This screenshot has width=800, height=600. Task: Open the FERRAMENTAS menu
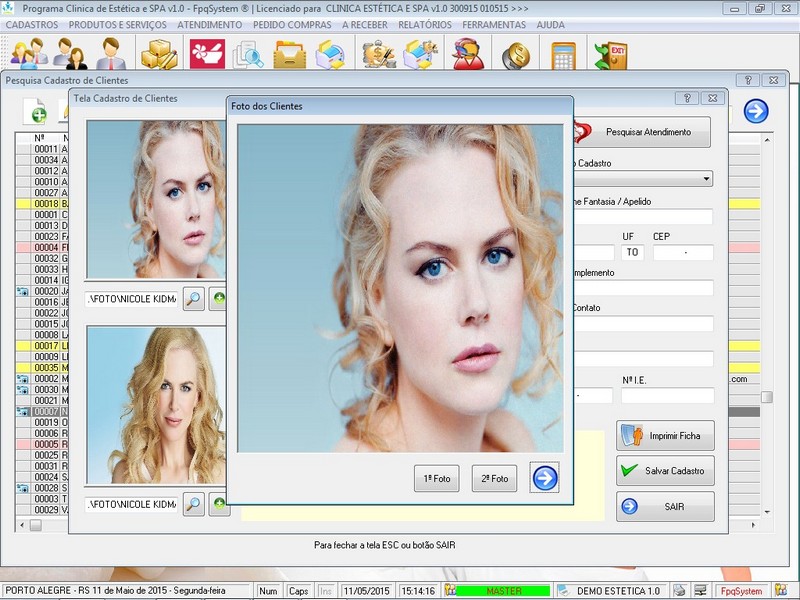point(494,24)
